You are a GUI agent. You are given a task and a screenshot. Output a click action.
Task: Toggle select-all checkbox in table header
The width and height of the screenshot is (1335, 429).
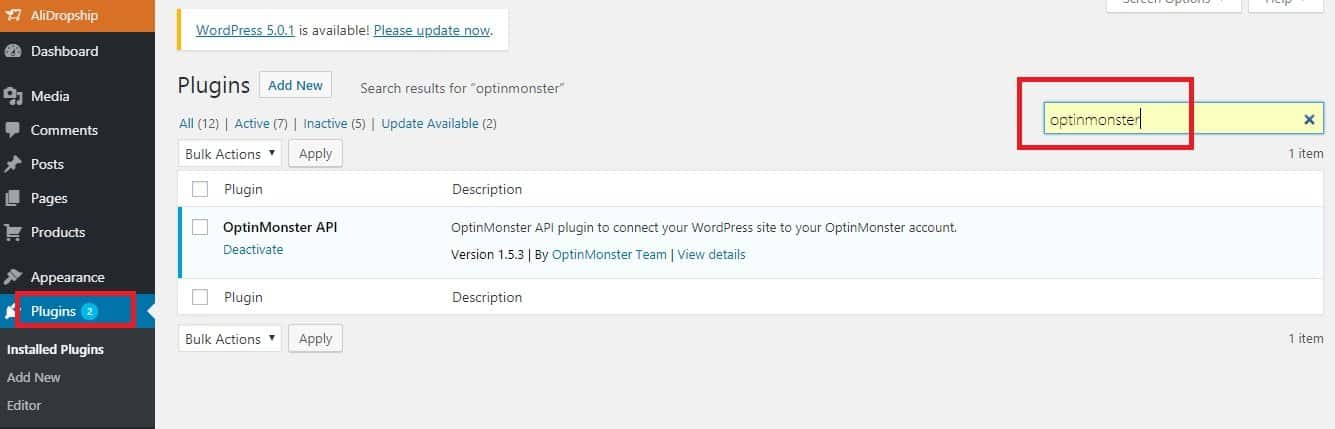click(200, 189)
